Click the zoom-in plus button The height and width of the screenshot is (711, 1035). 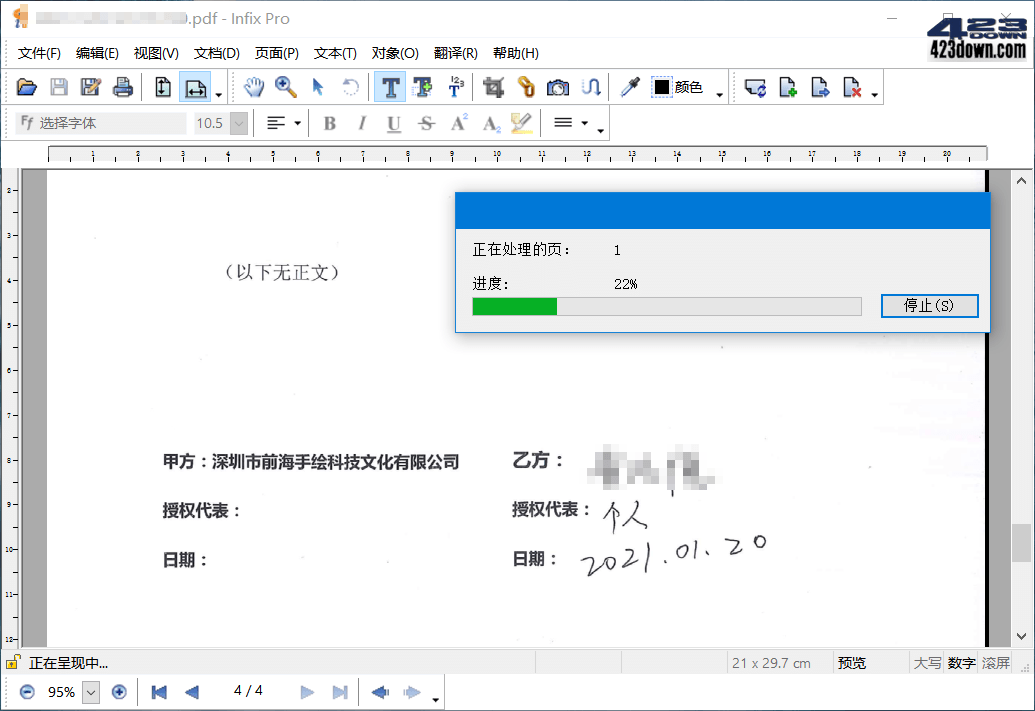(119, 691)
